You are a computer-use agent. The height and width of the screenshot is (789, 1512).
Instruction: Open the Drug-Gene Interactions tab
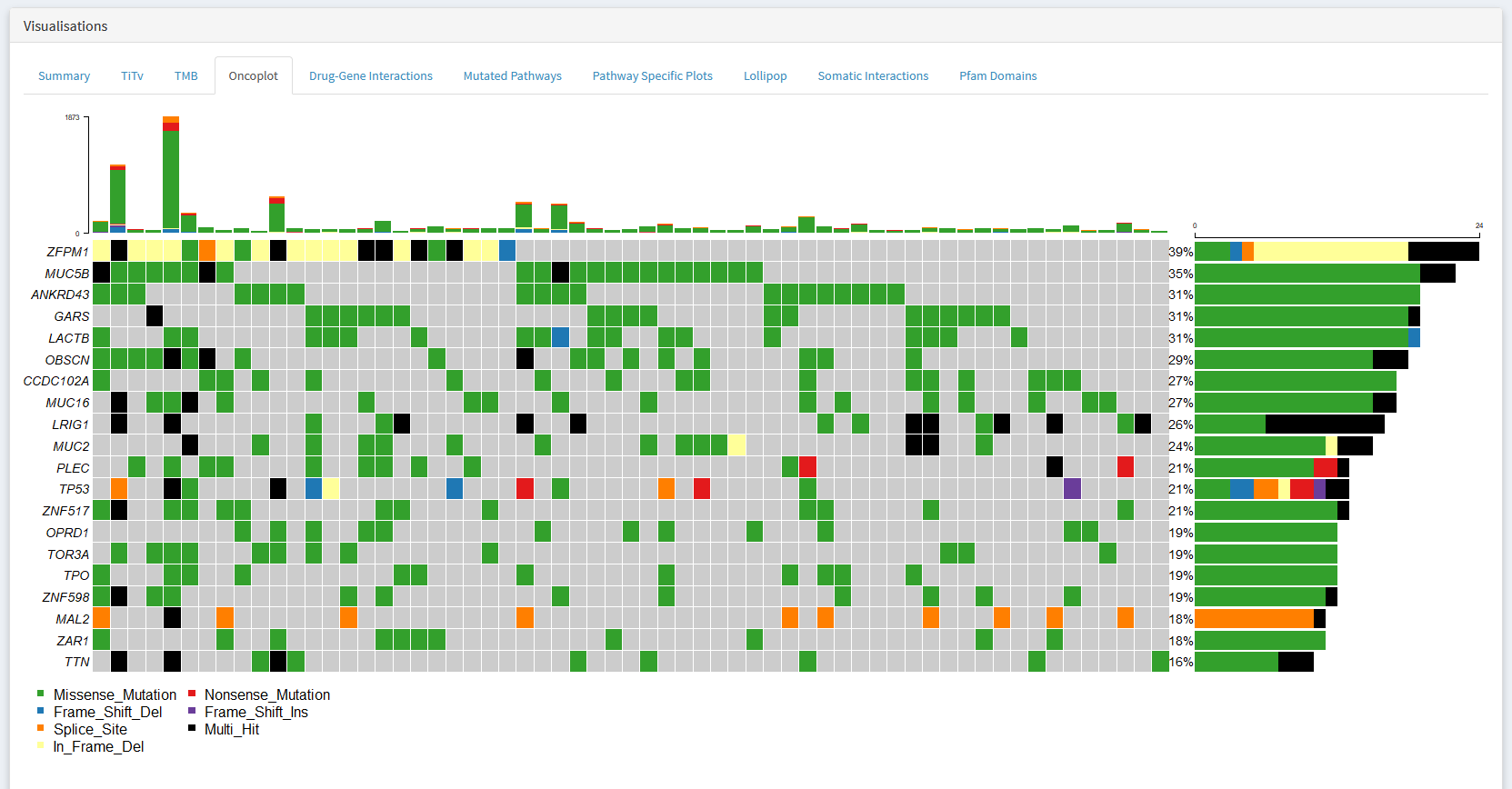point(371,76)
